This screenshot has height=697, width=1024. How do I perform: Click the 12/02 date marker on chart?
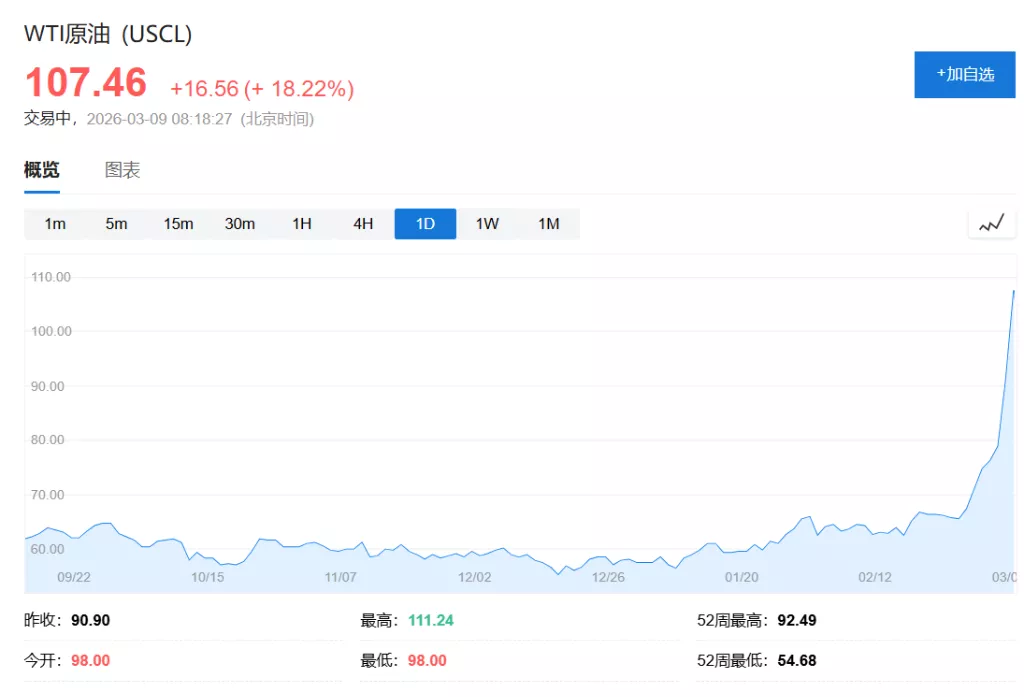point(474,577)
